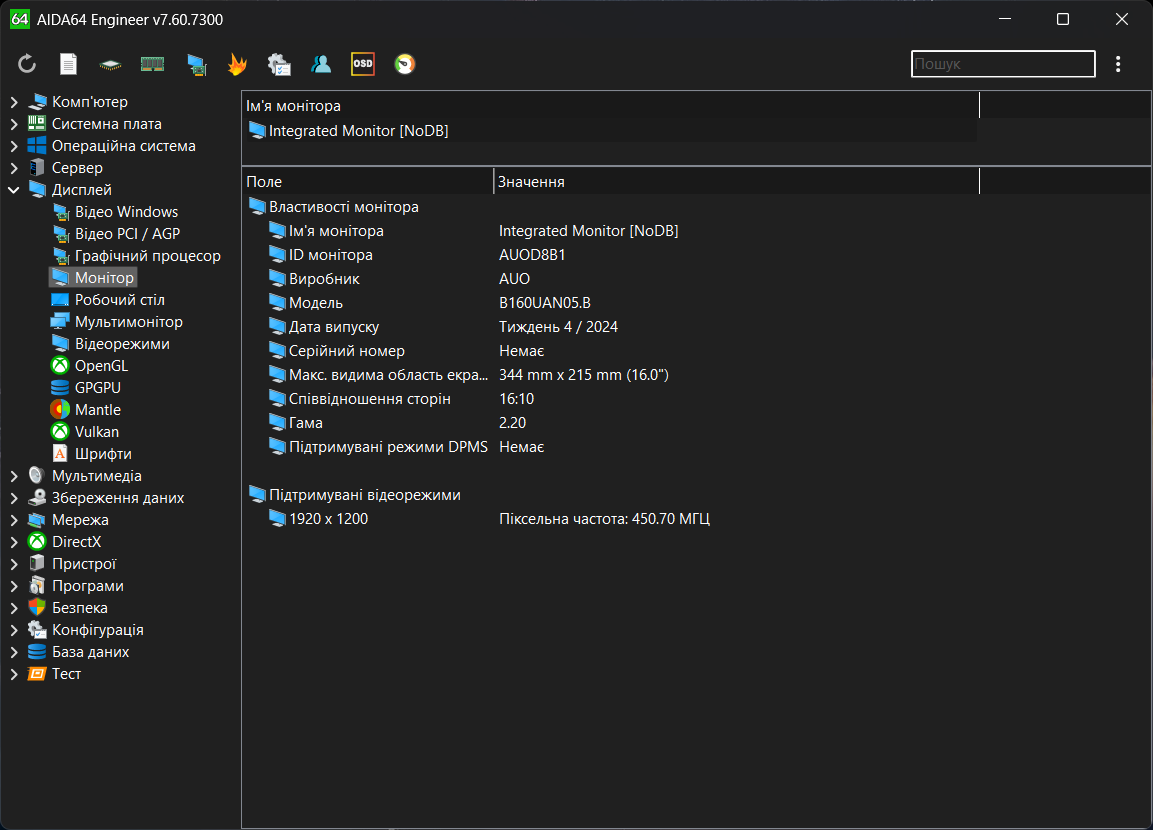1153x830 pixels.
Task: Expand the Тест tree node
Action: click(14, 674)
